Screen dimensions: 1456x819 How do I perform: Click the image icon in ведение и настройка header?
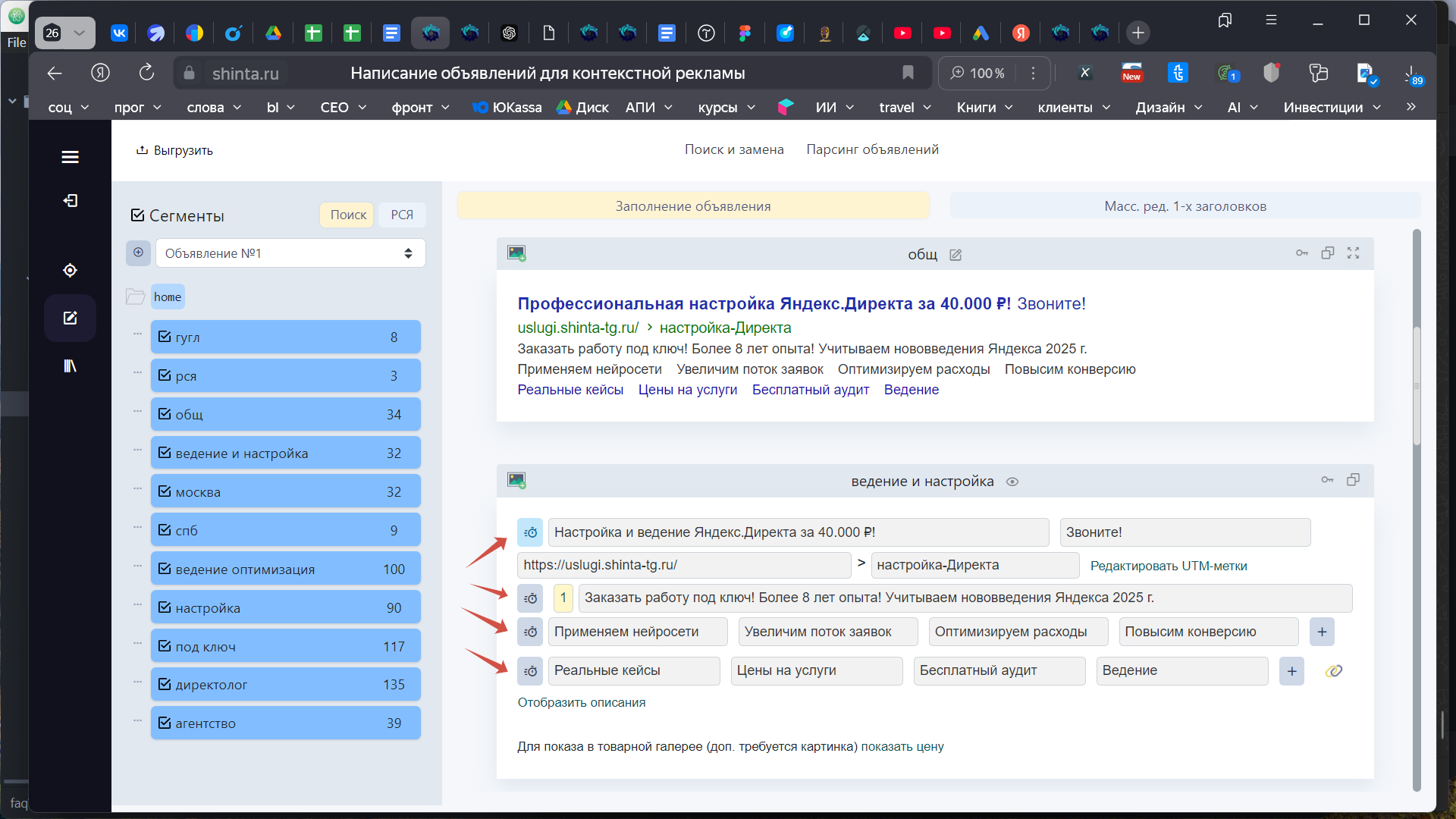(516, 480)
